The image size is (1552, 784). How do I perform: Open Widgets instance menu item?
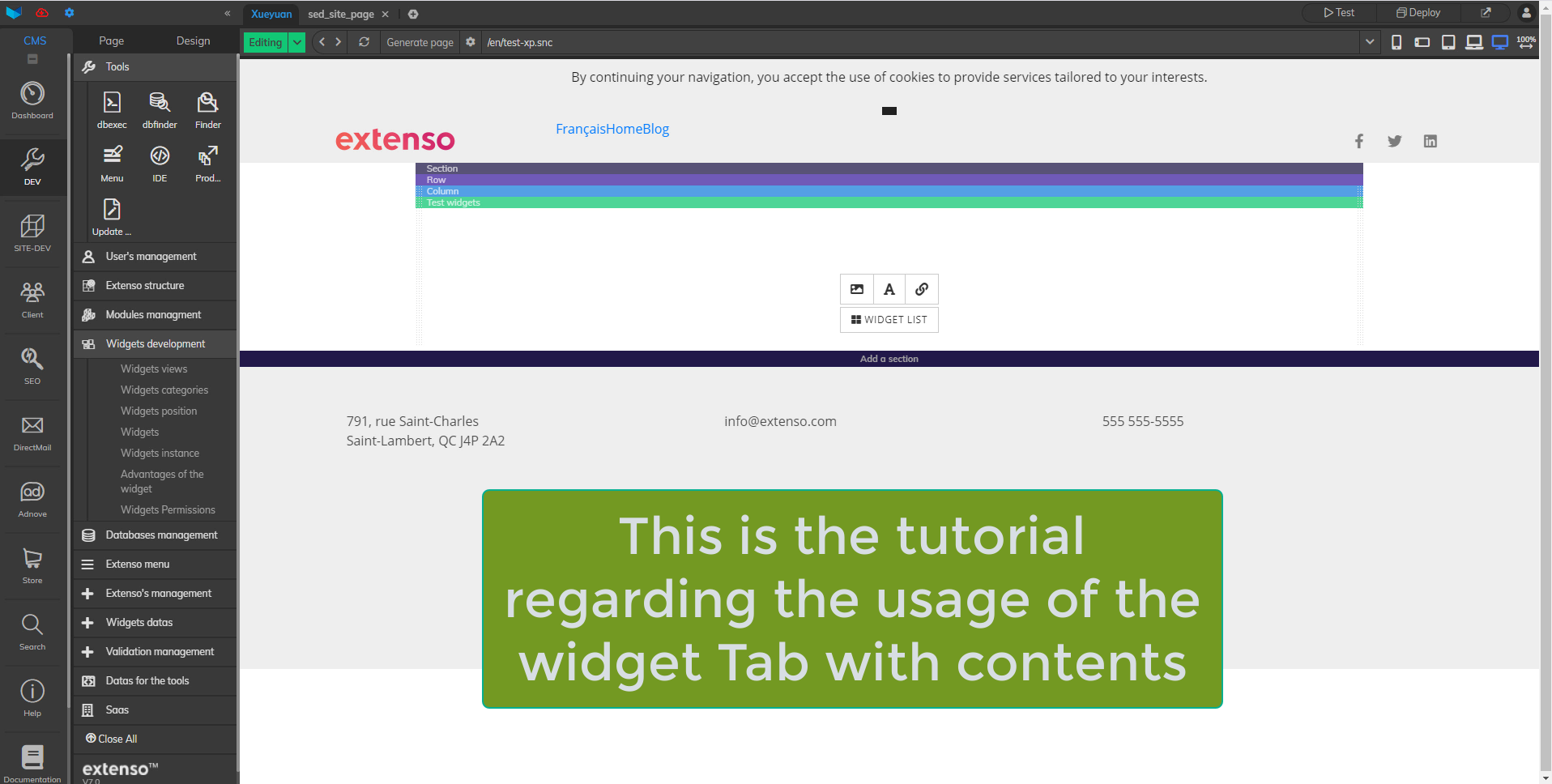[x=160, y=454]
